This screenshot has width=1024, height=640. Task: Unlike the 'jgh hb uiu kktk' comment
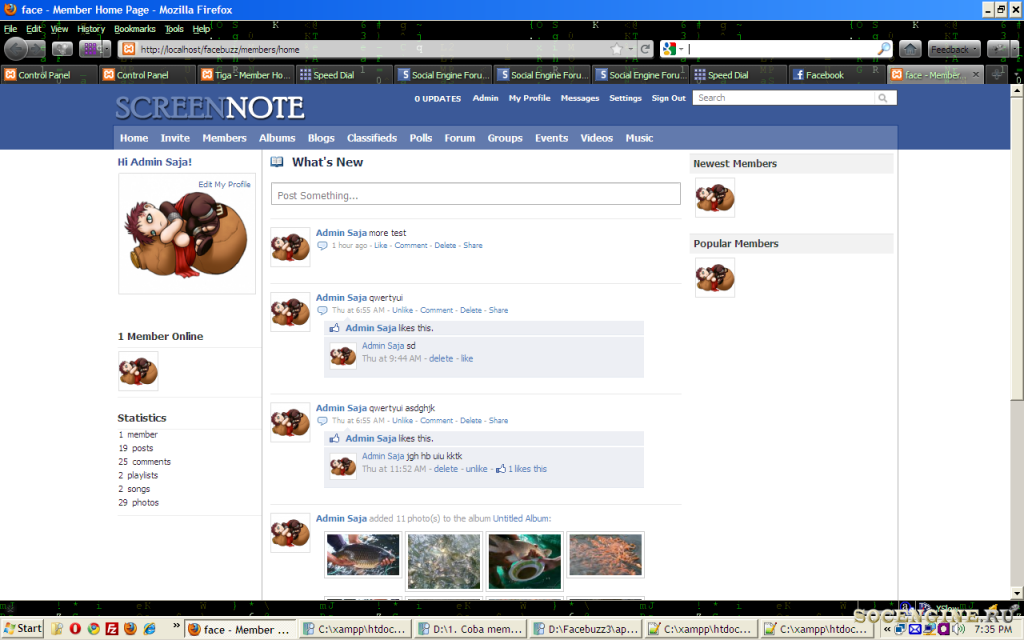click(x=476, y=469)
